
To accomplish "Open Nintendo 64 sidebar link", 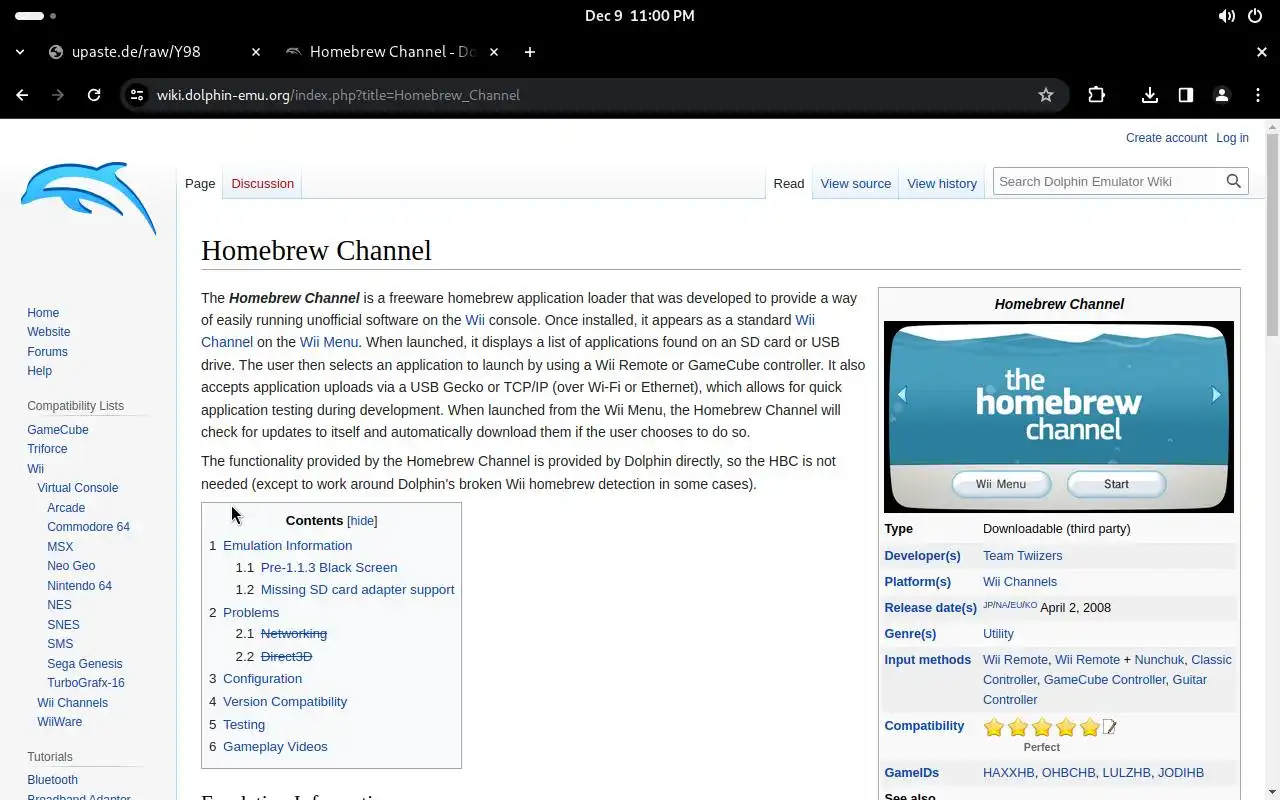I will 79,586.
